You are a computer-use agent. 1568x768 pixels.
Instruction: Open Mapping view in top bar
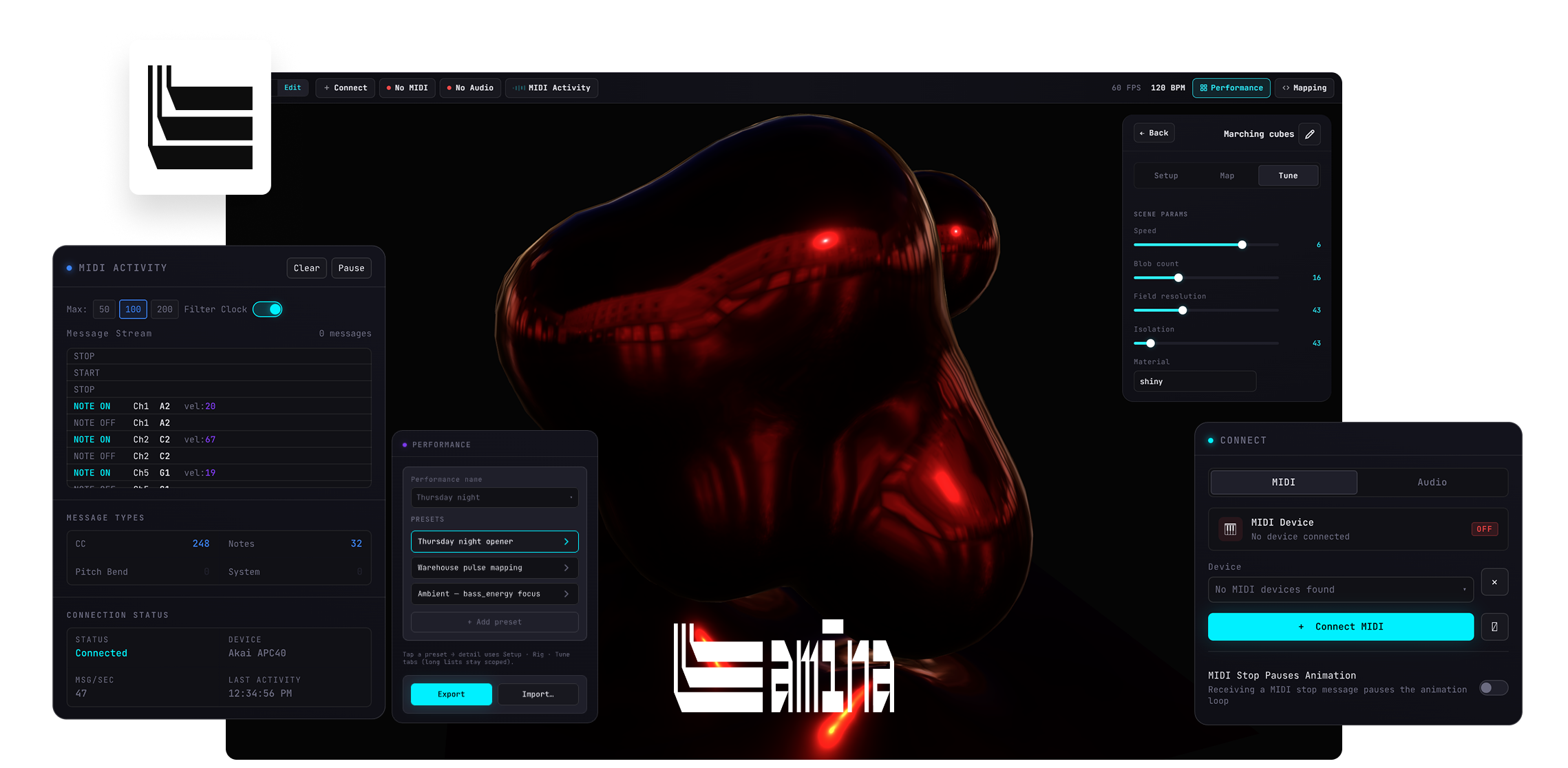click(x=1304, y=88)
